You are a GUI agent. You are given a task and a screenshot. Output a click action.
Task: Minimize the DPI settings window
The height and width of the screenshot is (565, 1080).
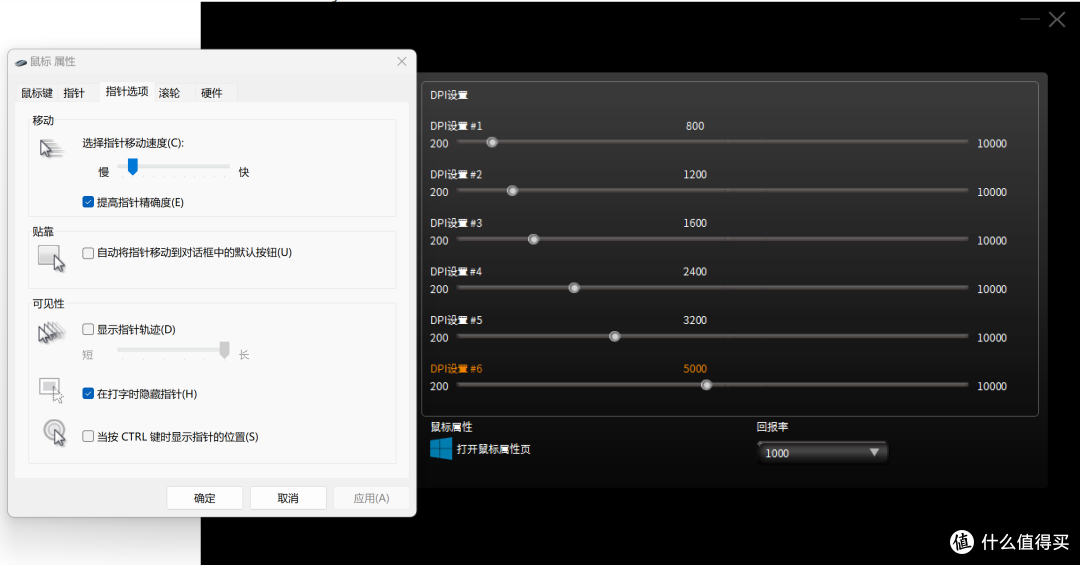[x=1030, y=19]
